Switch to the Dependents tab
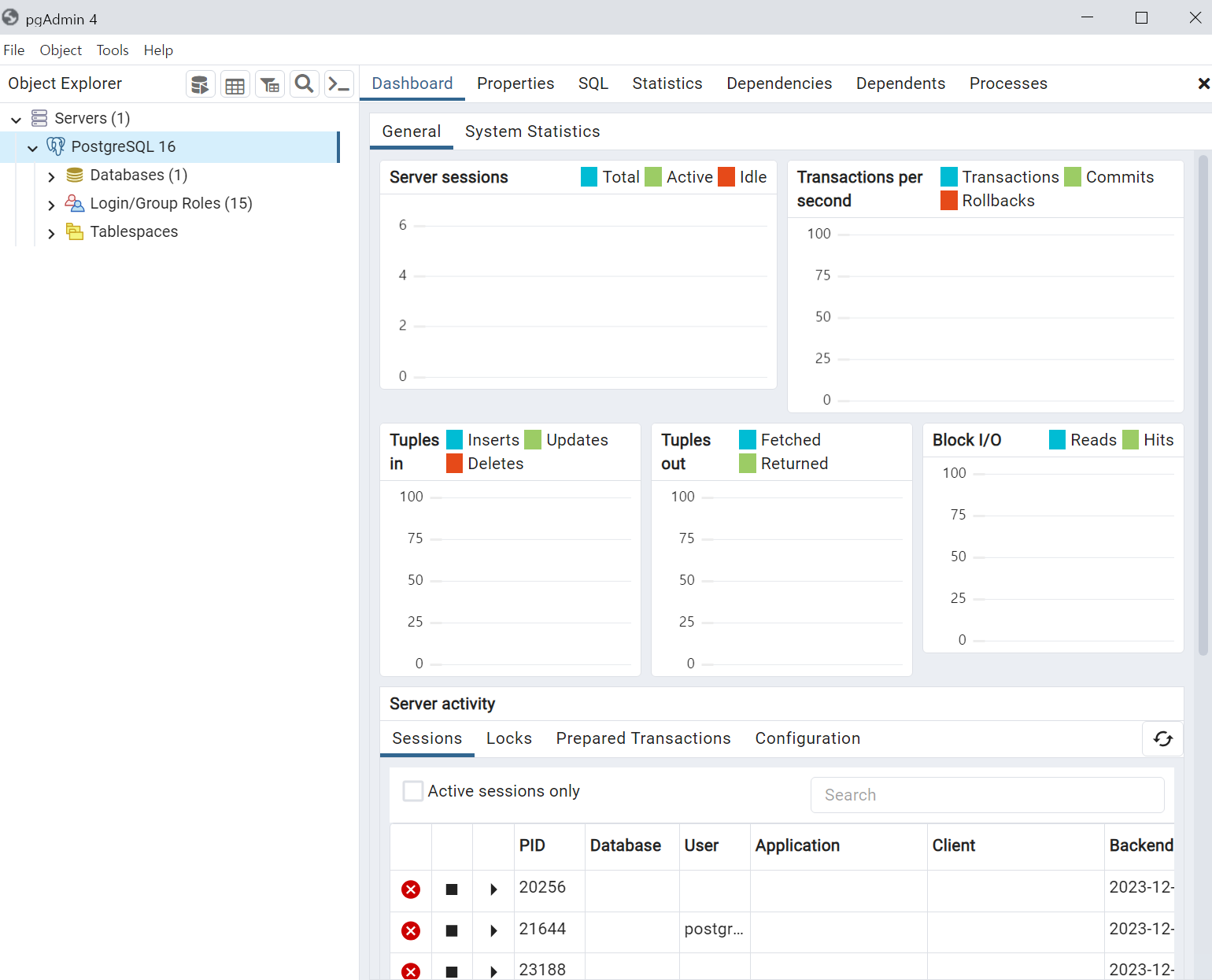This screenshot has height=980, width=1212. coord(900,83)
